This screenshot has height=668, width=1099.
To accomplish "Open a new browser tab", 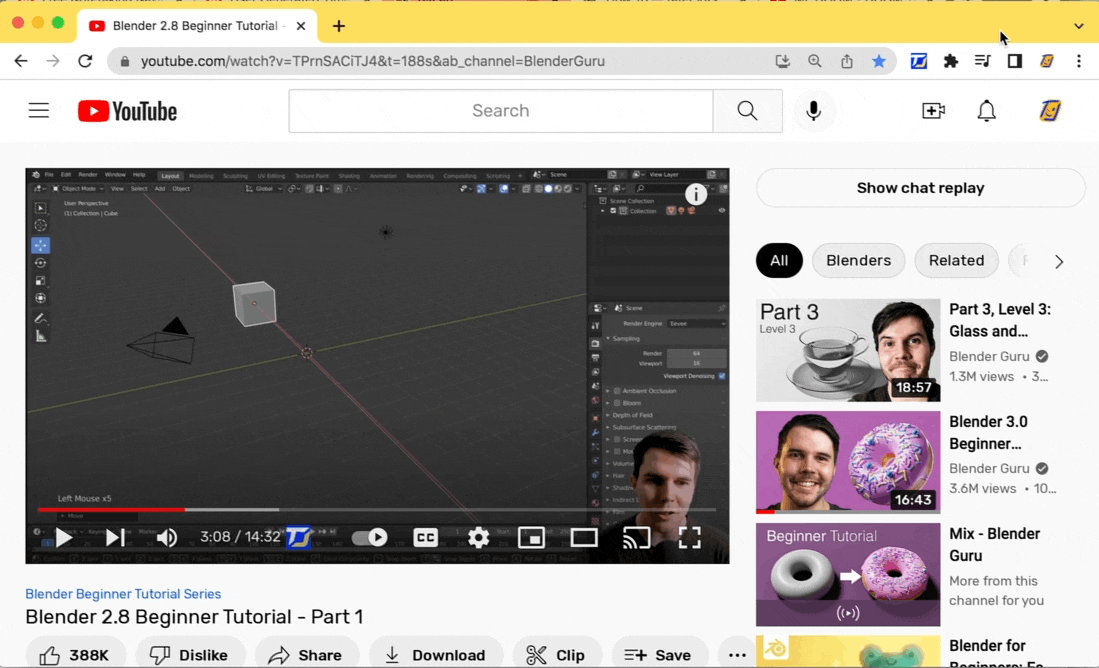I will point(339,26).
